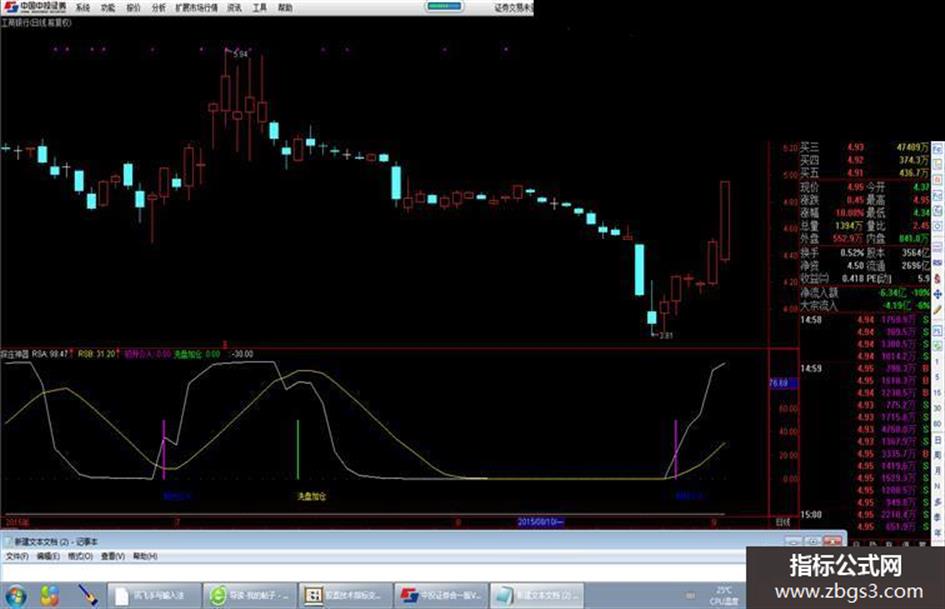
Task: Click the 14:59 tick time entry
Action: click(811, 368)
